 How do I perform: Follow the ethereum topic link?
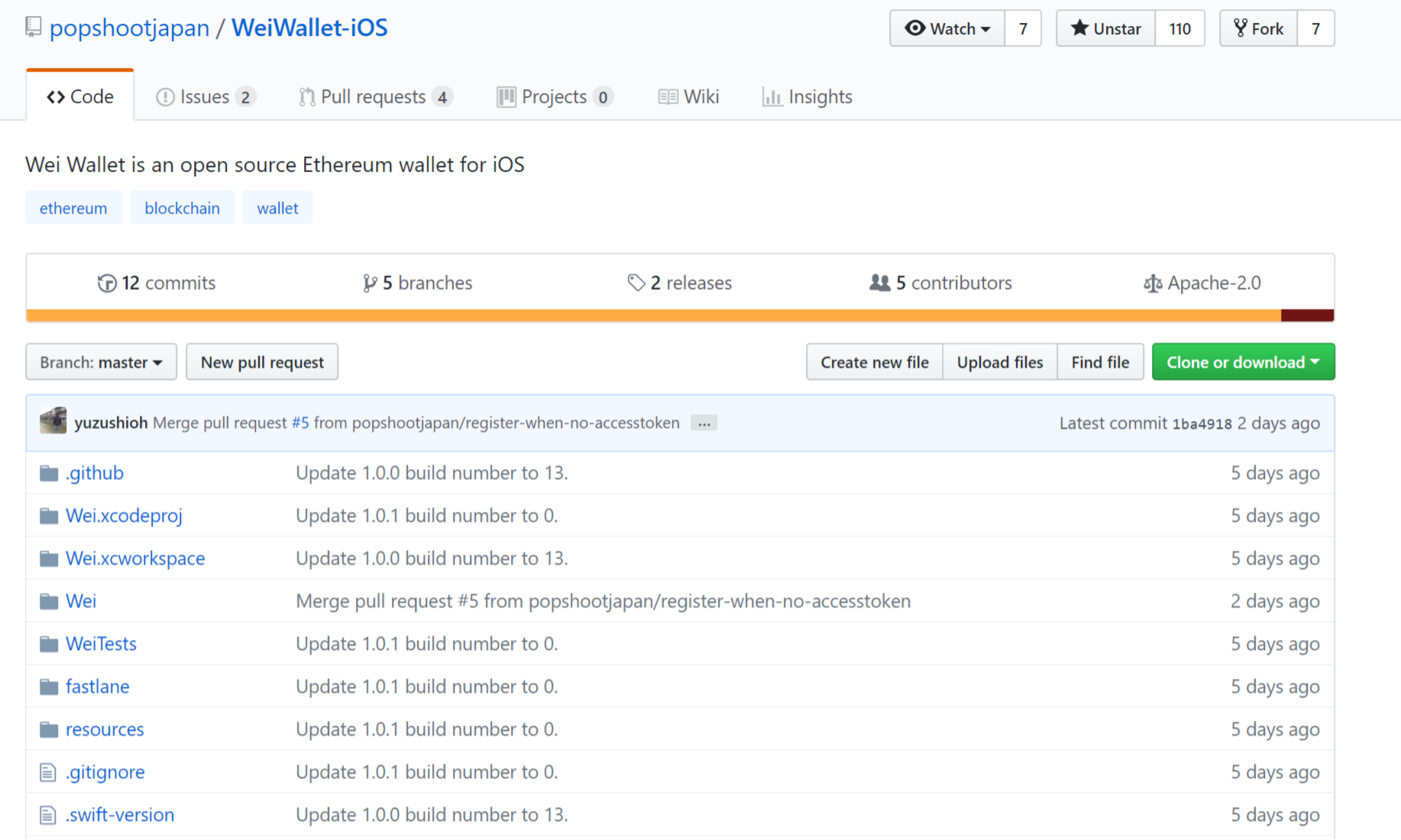(x=73, y=207)
